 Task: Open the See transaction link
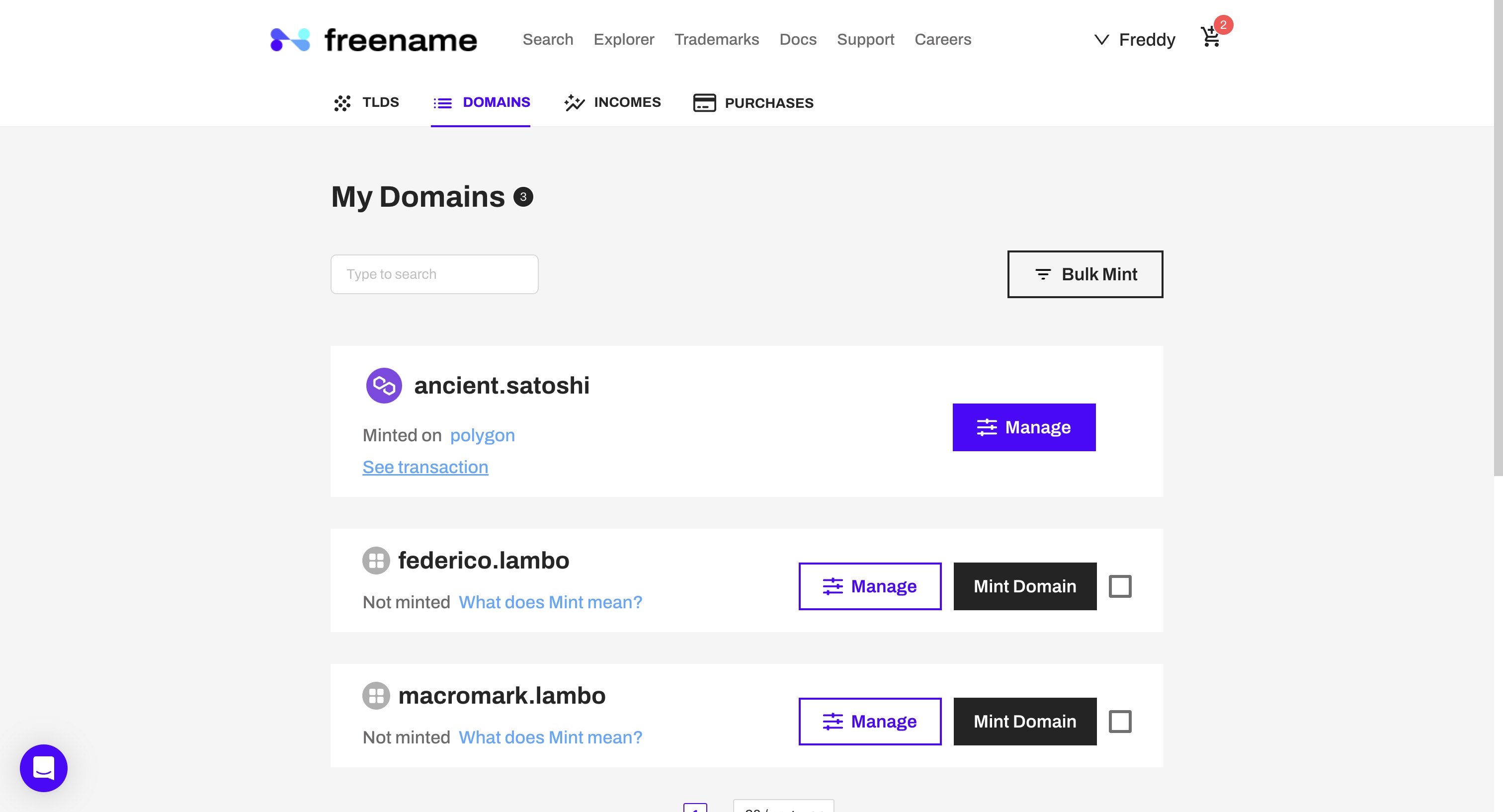coord(425,467)
